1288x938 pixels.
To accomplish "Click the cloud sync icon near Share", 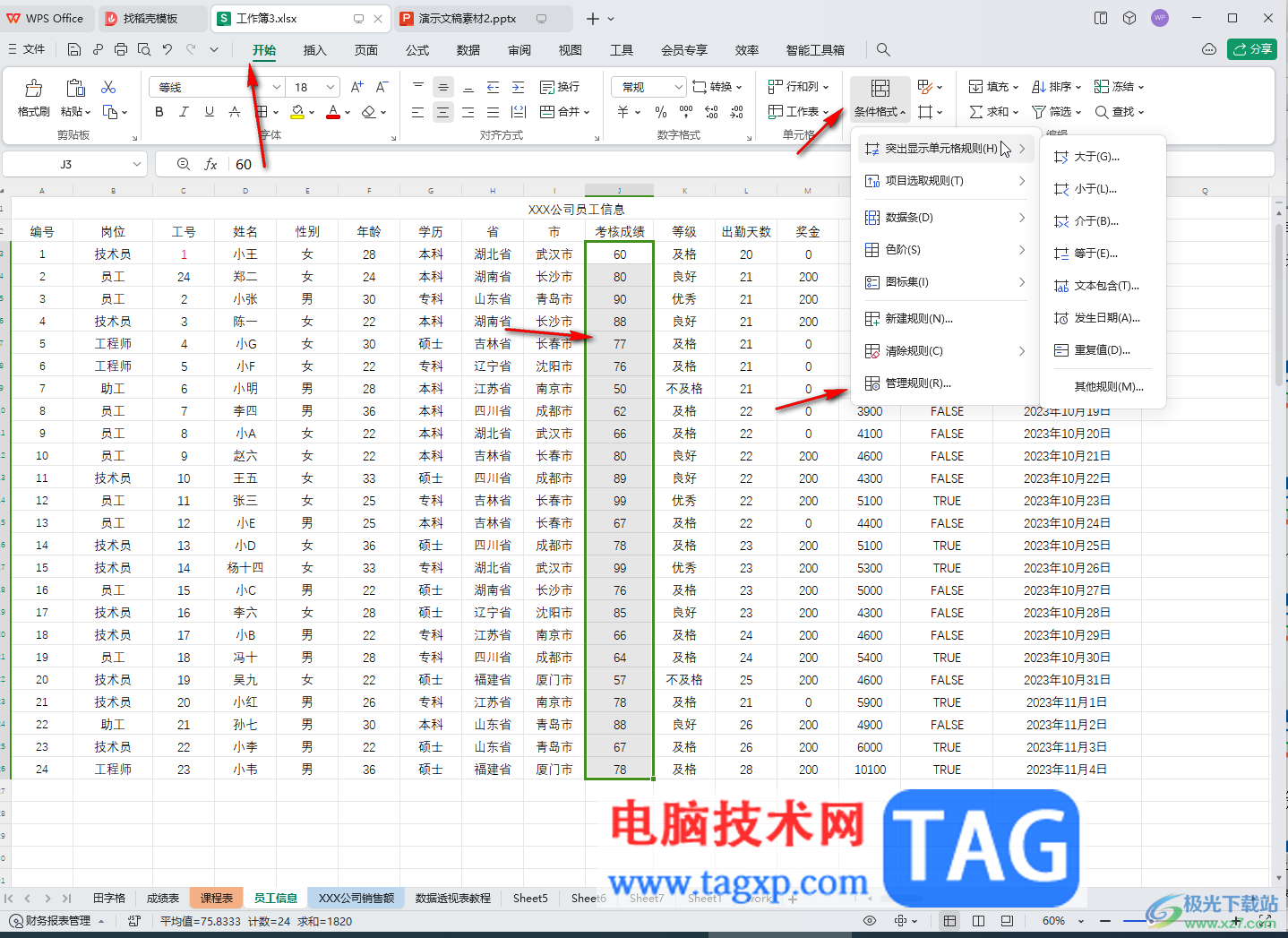I will pos(1209,49).
